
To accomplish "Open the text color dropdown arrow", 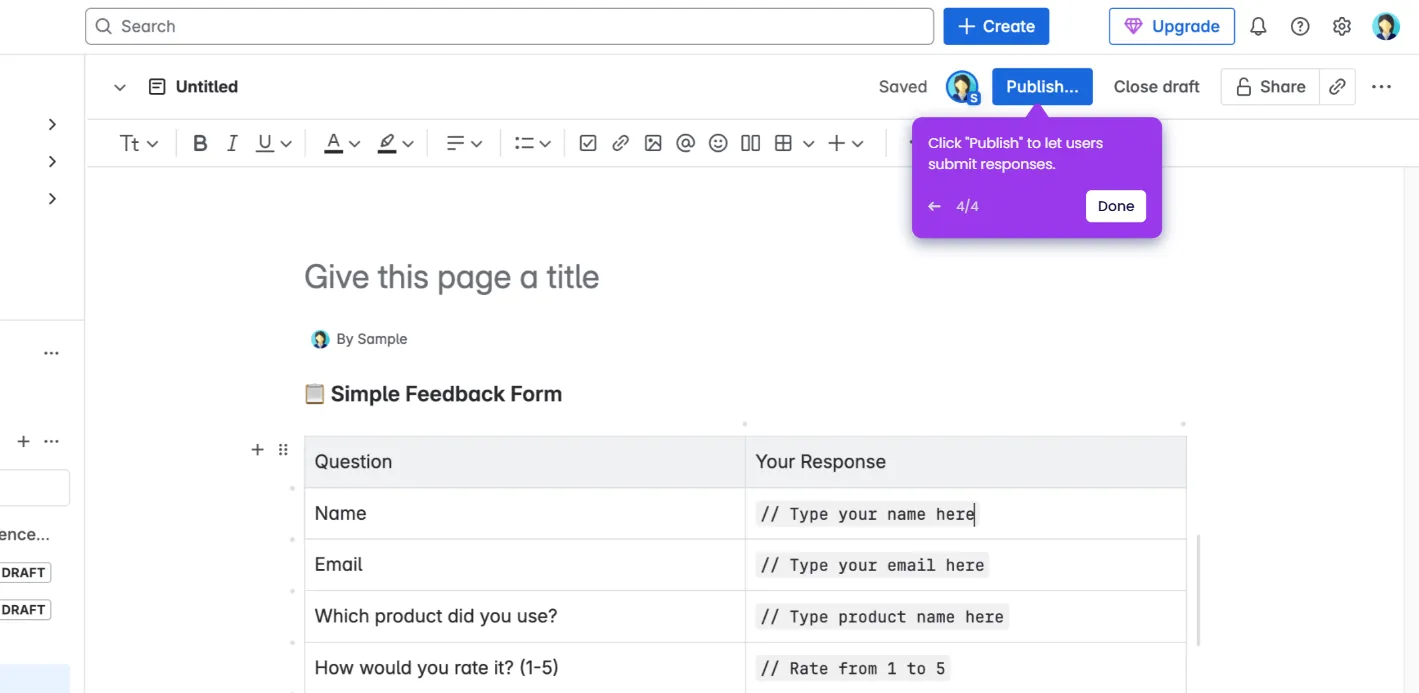I will tap(354, 144).
